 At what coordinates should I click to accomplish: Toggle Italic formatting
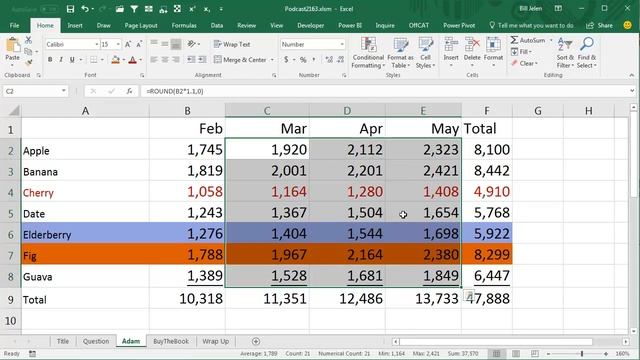[61, 60]
